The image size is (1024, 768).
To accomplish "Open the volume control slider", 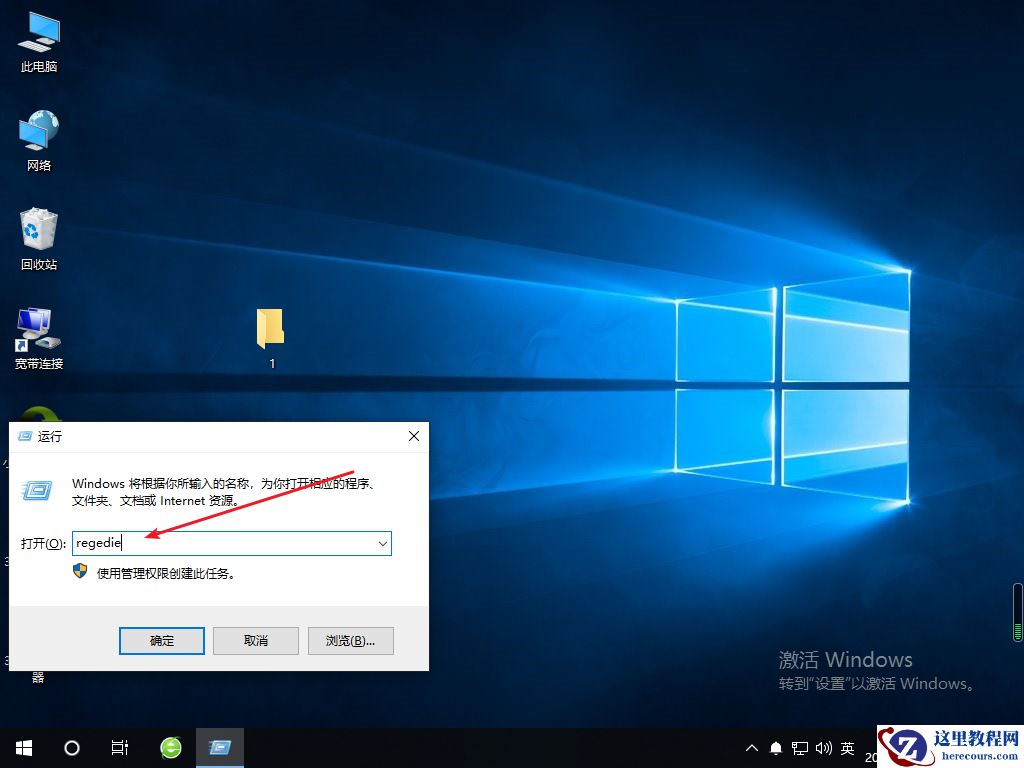I will point(823,747).
